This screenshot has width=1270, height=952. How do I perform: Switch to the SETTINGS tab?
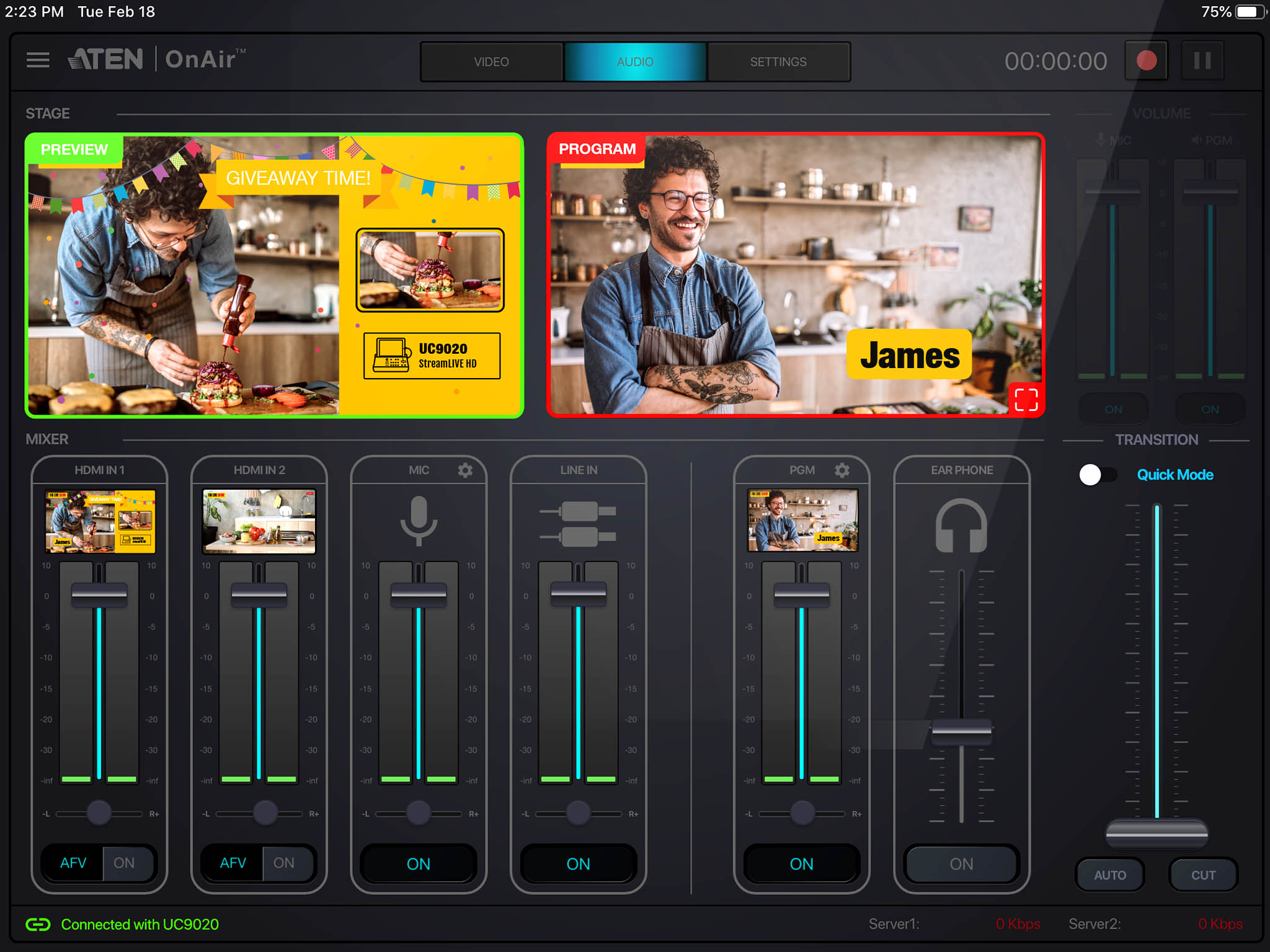pos(778,62)
